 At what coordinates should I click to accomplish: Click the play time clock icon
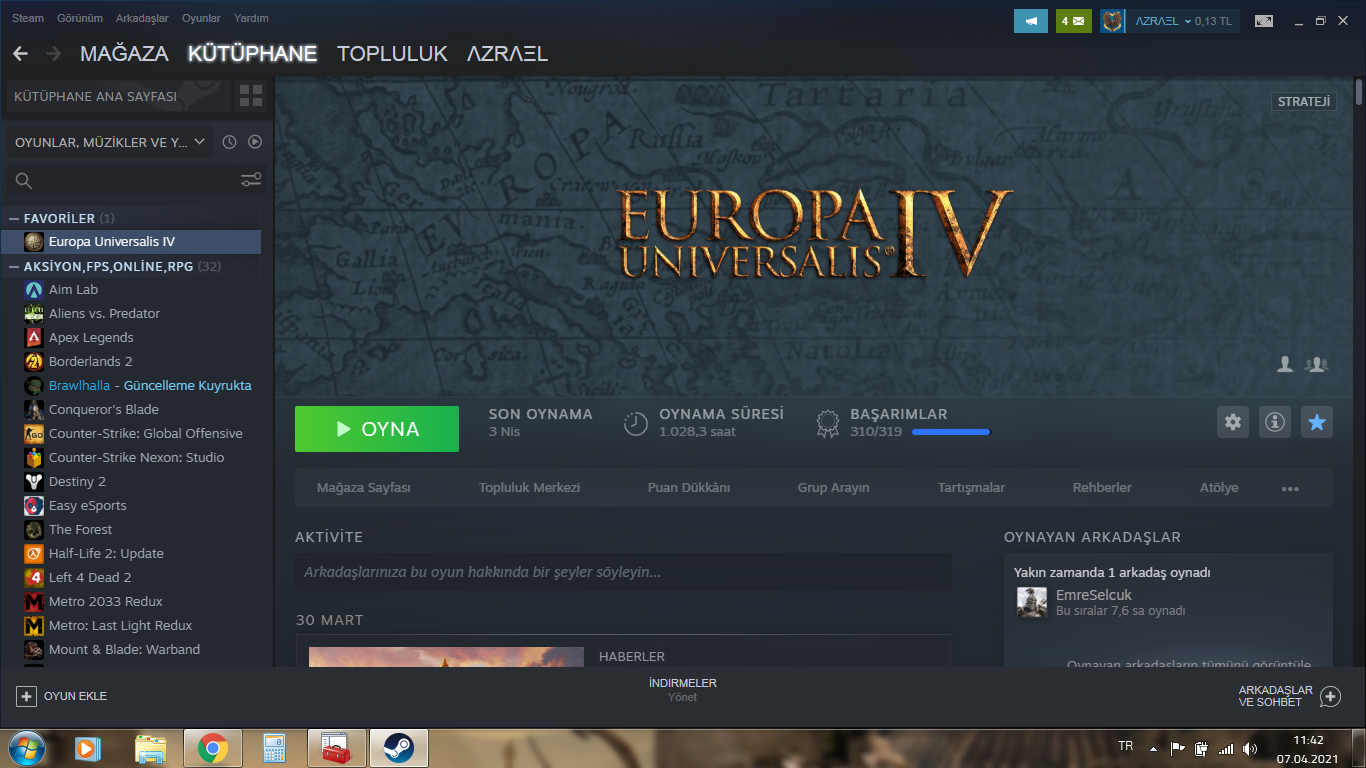636,423
